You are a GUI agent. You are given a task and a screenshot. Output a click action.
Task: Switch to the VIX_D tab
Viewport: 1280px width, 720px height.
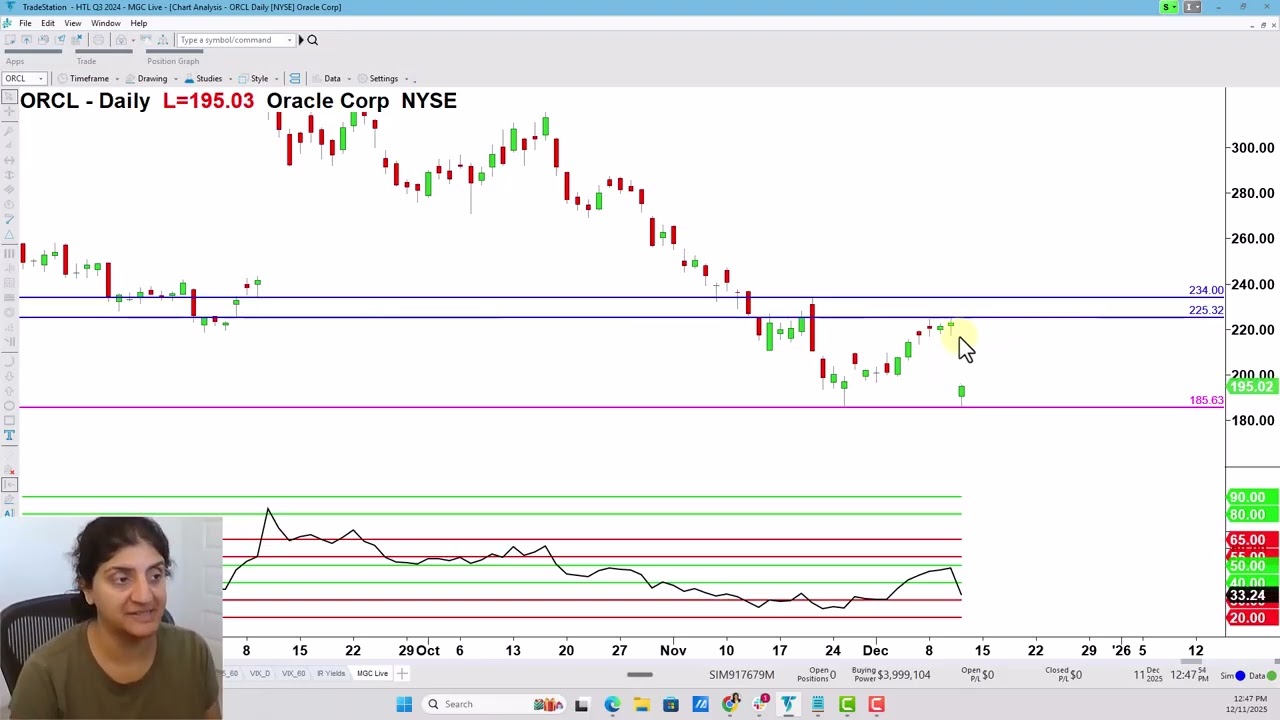[260, 673]
